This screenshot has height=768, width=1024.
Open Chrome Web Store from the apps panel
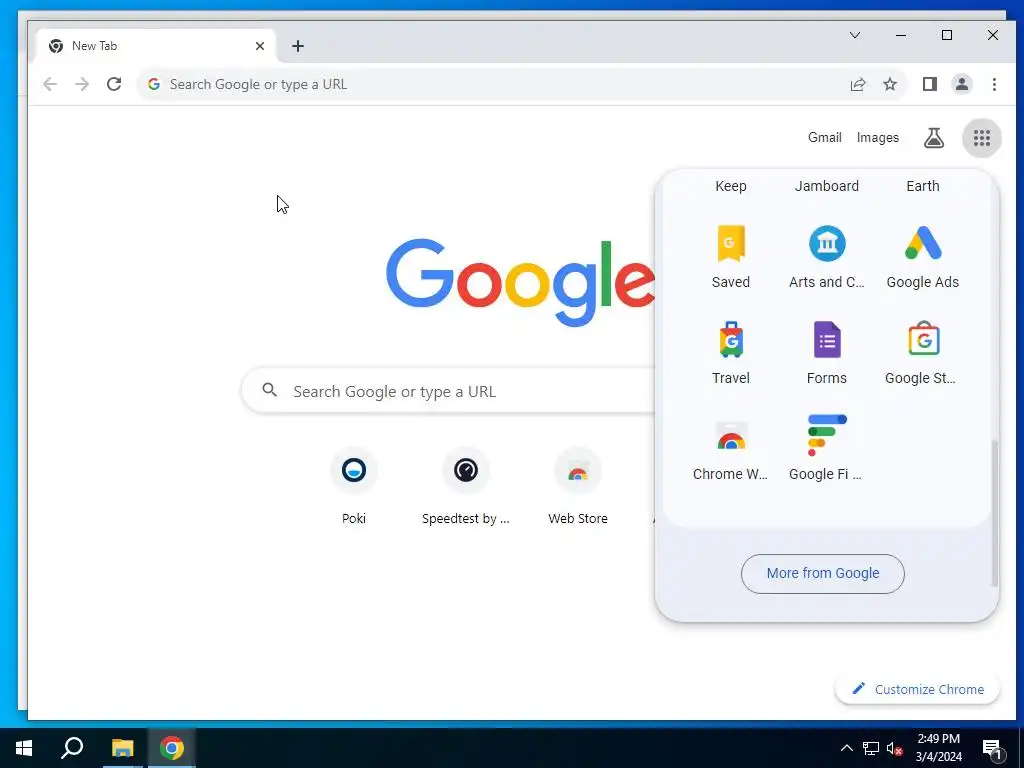click(x=730, y=449)
